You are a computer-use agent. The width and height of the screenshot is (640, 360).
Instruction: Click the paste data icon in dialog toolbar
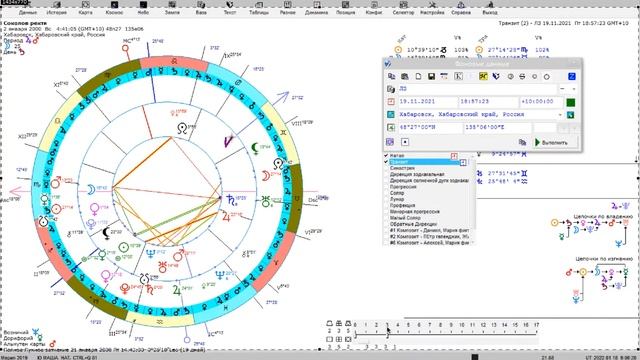tap(404, 76)
